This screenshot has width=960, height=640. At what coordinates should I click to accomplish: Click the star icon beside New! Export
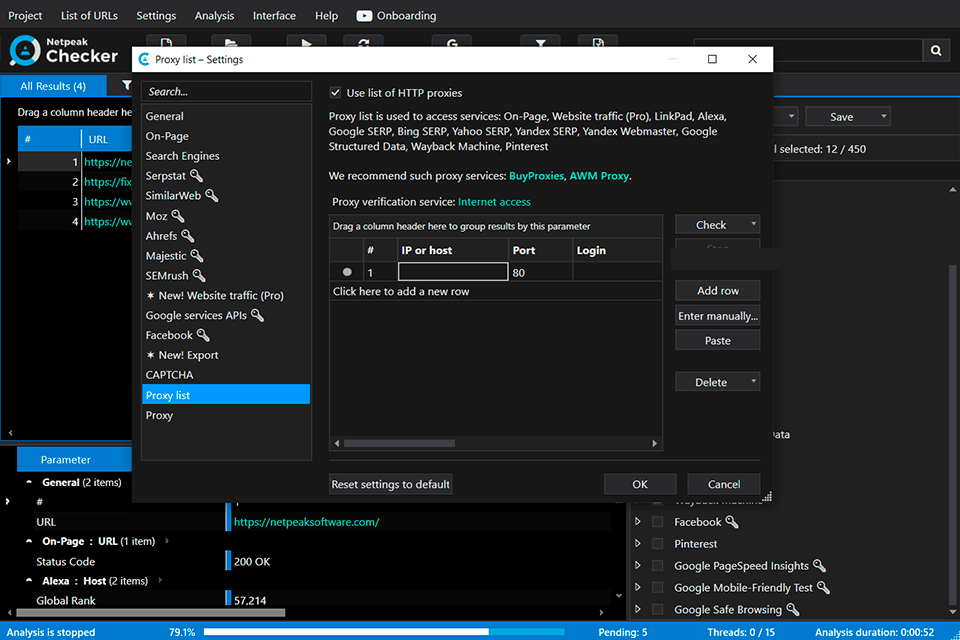[150, 355]
